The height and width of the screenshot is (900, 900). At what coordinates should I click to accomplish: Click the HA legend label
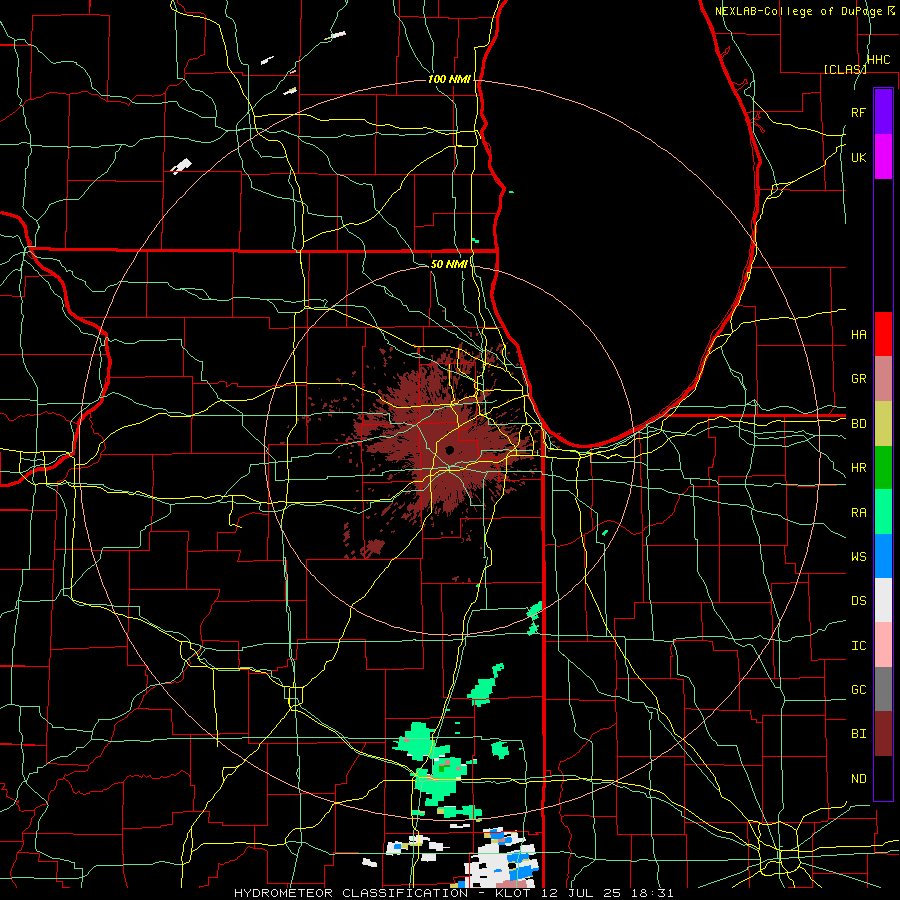[x=858, y=334]
